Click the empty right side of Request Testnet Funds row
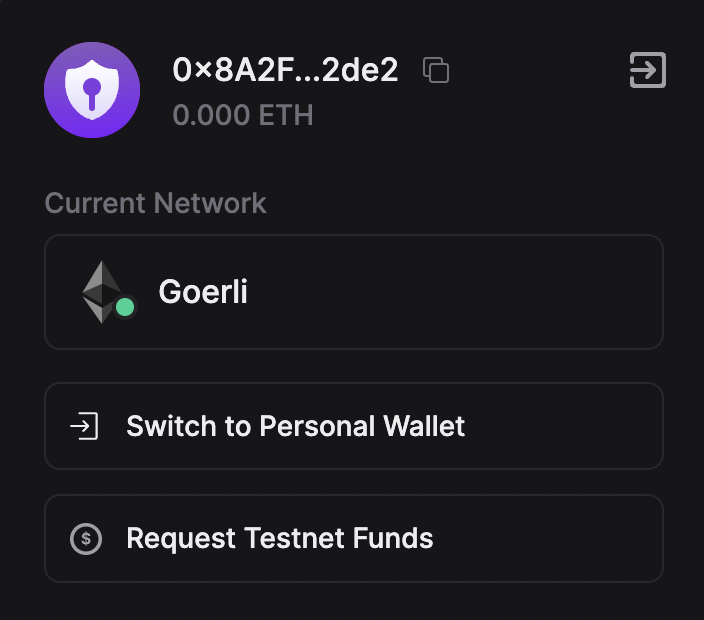 [x=560, y=539]
